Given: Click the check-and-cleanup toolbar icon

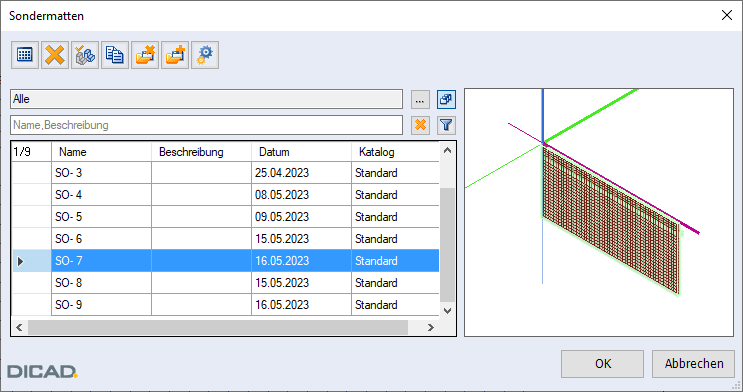Looking at the screenshot, I should tap(85, 55).
